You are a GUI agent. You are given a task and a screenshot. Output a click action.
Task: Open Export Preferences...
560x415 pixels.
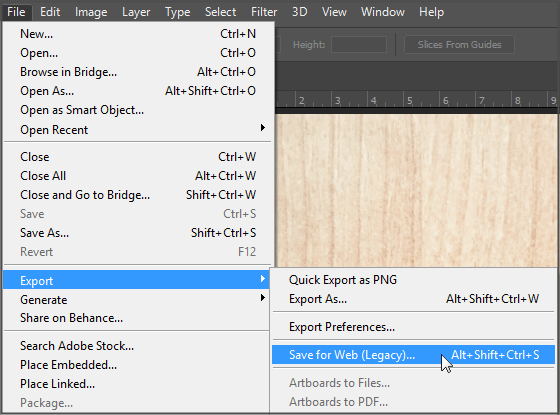414,327
